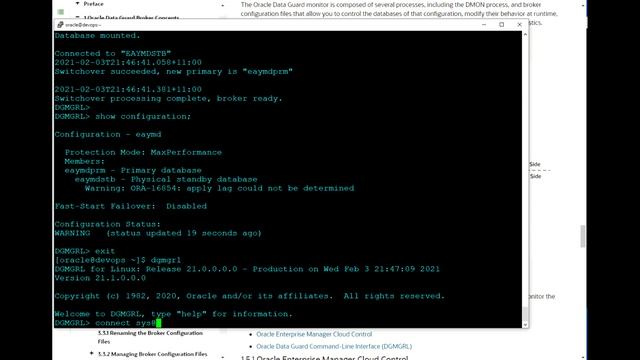The width and height of the screenshot is (640, 360).
Task: Click 'Fast-Start Failover: Disabled' line
Action: tap(131, 206)
